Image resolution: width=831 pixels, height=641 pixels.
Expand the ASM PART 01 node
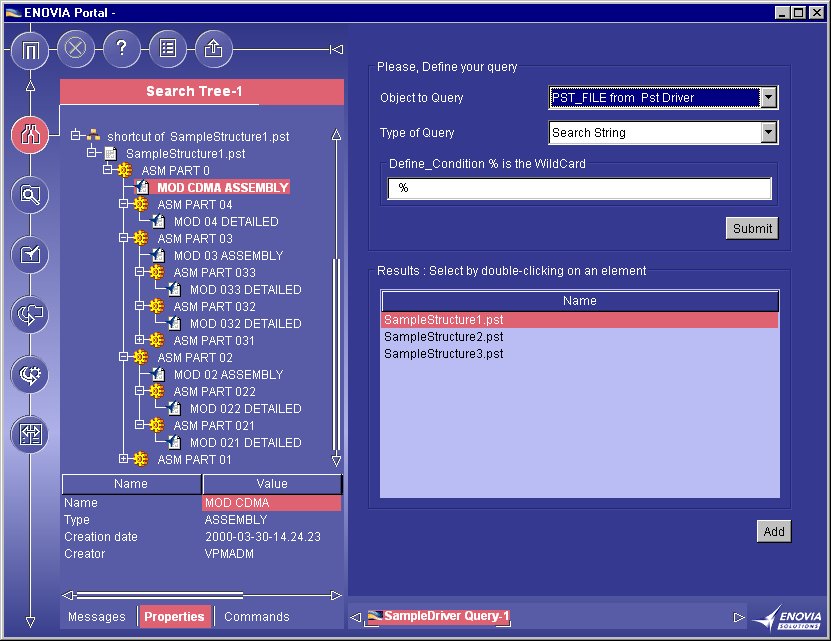click(x=123, y=459)
